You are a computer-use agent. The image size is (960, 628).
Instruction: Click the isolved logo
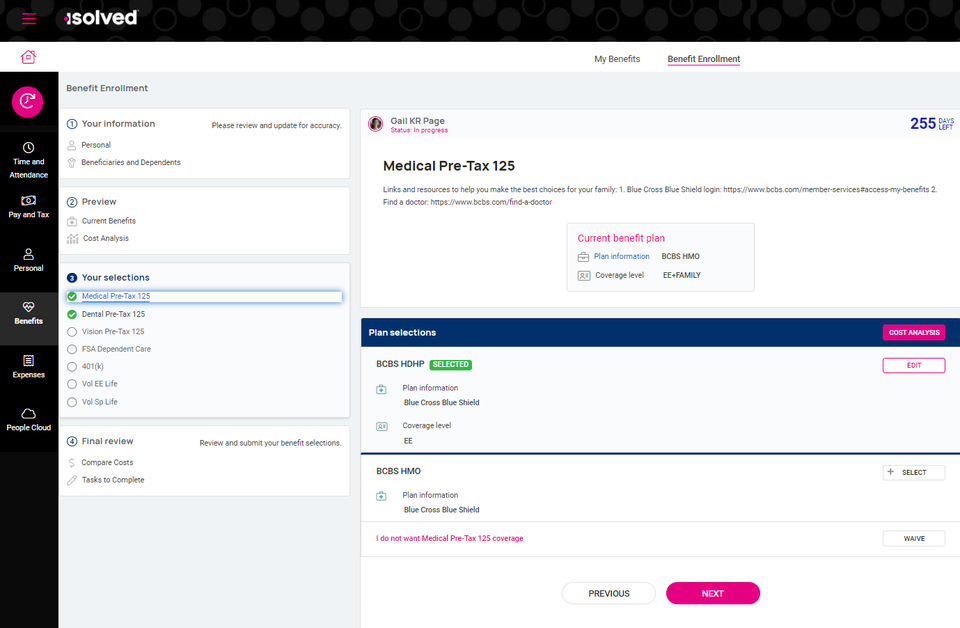pos(101,18)
